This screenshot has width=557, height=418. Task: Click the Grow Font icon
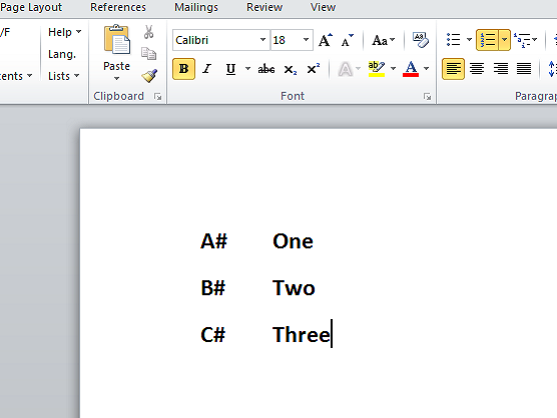[325, 40]
